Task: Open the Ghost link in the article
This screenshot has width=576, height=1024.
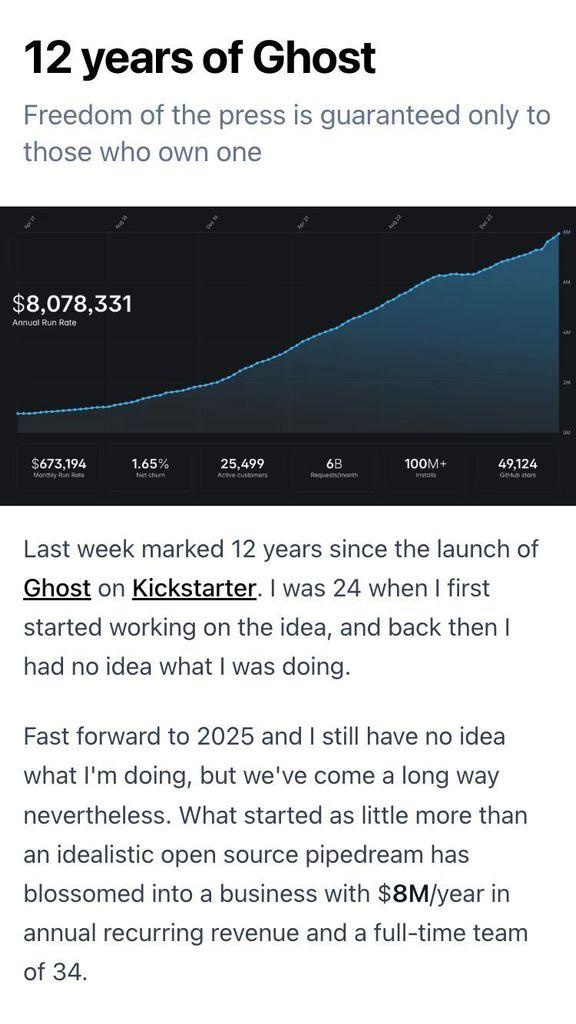Action: tap(57, 588)
